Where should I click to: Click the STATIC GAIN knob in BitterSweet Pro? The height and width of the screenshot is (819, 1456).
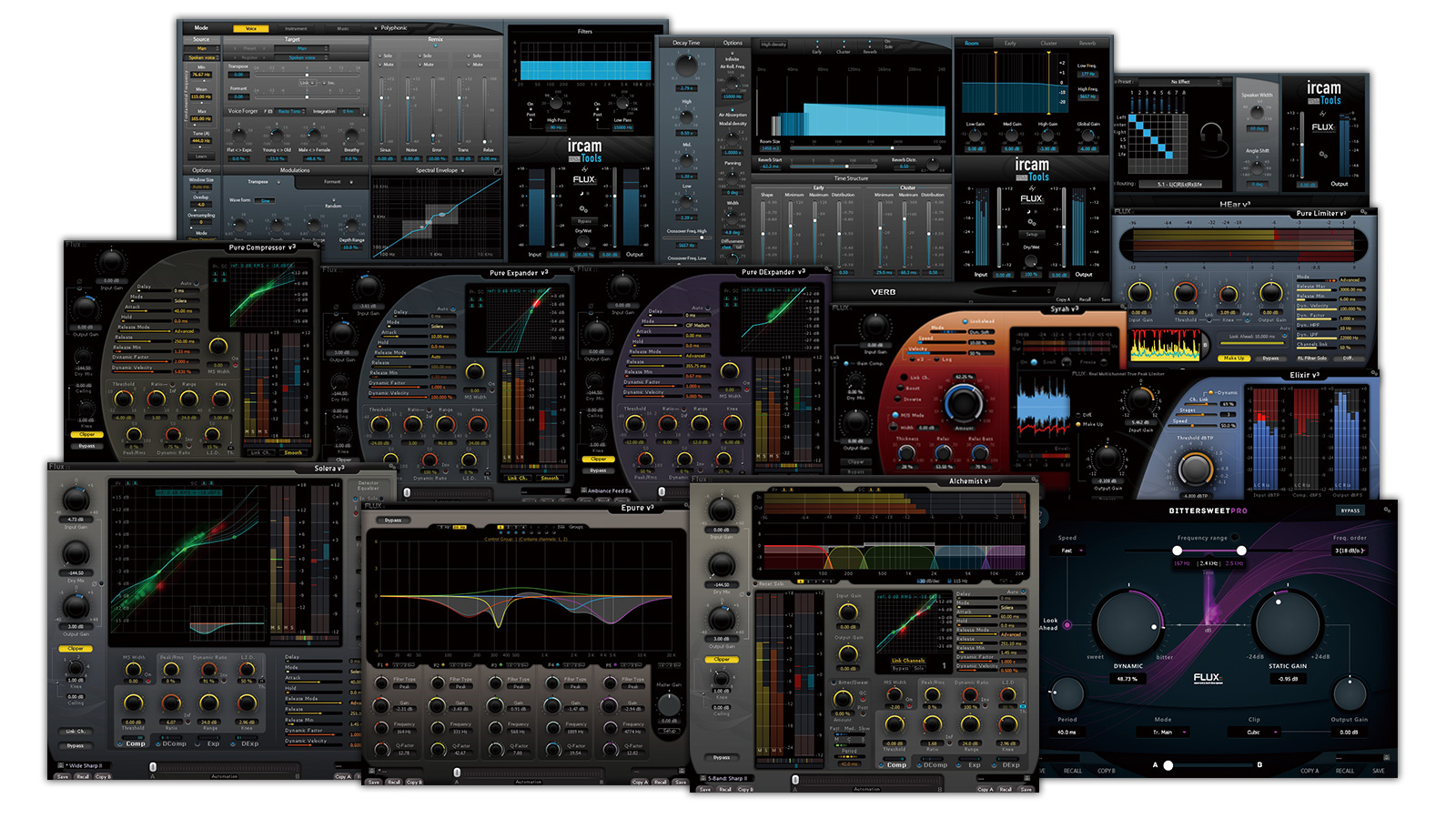tap(1288, 624)
